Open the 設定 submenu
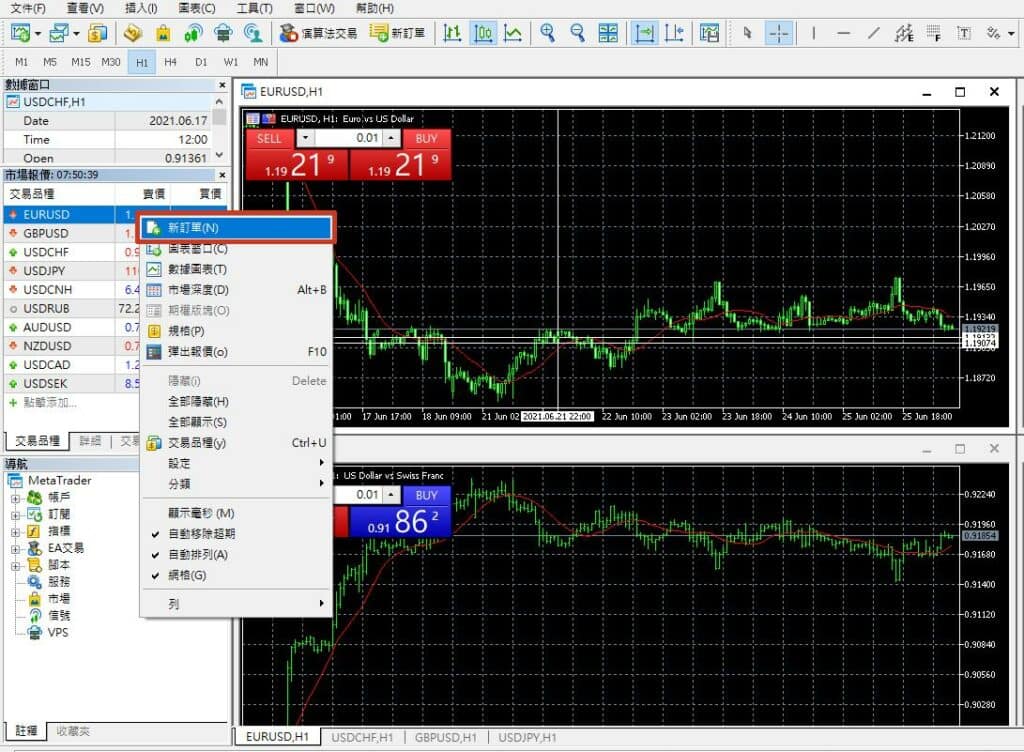The width and height of the screenshot is (1024, 752). (x=236, y=463)
